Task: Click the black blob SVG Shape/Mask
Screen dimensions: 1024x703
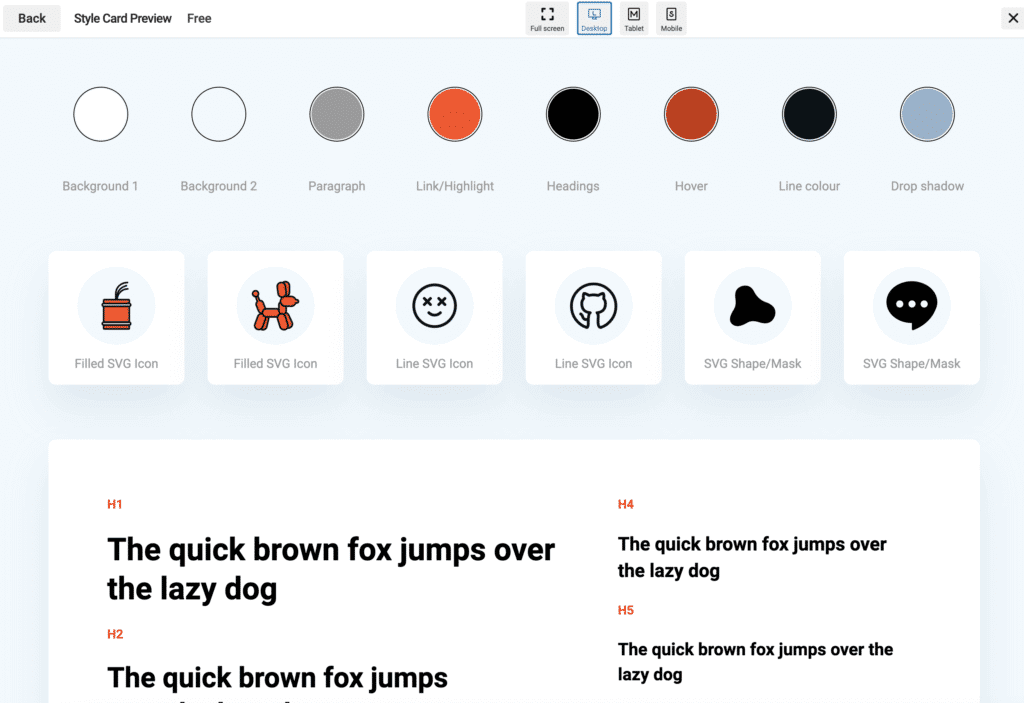Action: (x=752, y=305)
